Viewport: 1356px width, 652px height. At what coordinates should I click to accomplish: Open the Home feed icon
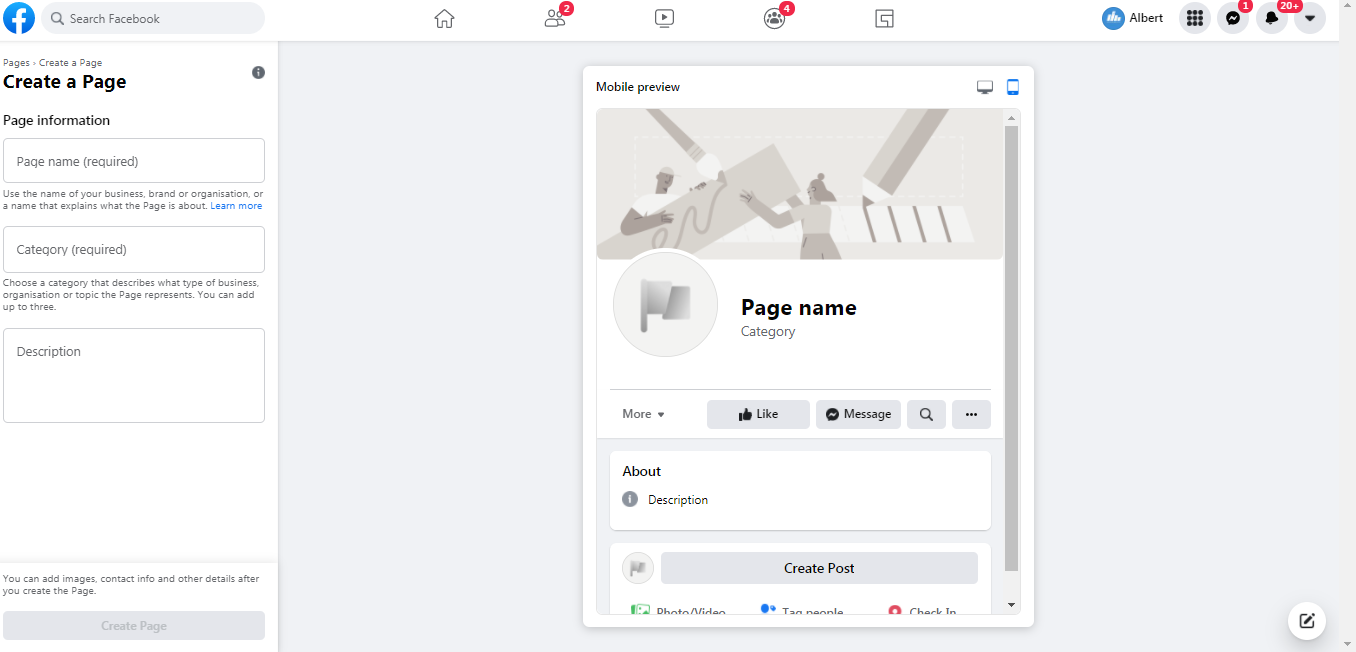click(444, 18)
